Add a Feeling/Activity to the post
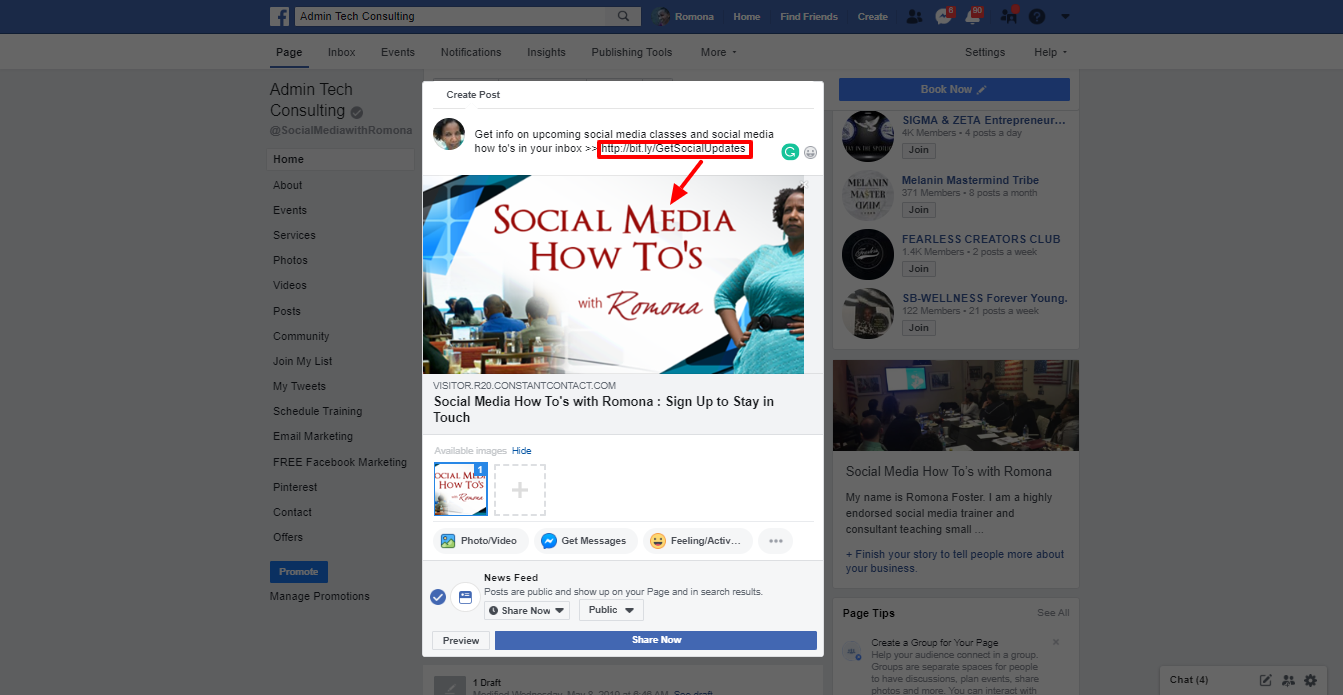Screen dimensions: 1343x695 pyautogui.click(x=698, y=541)
